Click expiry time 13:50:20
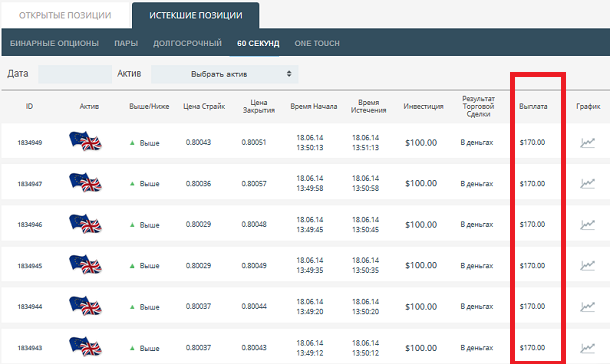This screenshot has width=610, height=364. coord(365,312)
